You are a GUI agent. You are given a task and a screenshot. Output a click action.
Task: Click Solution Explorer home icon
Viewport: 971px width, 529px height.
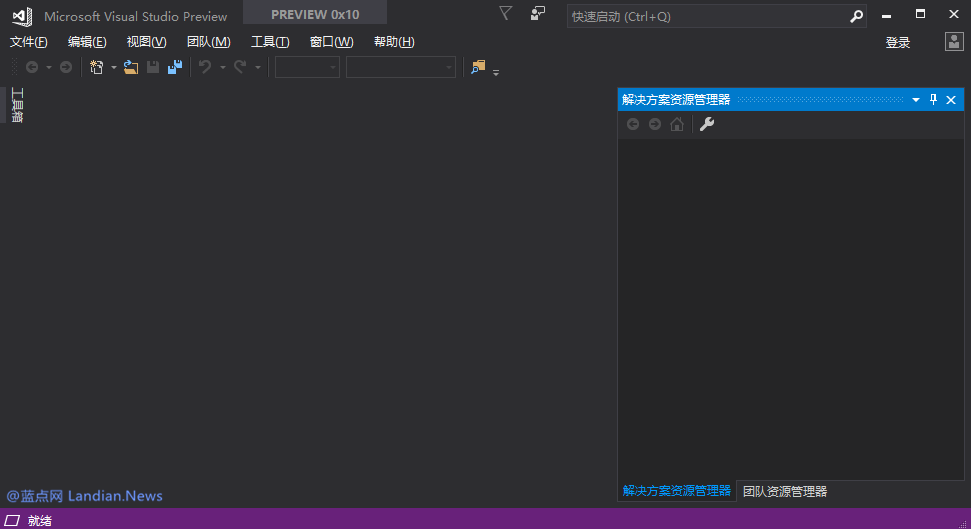click(x=677, y=125)
